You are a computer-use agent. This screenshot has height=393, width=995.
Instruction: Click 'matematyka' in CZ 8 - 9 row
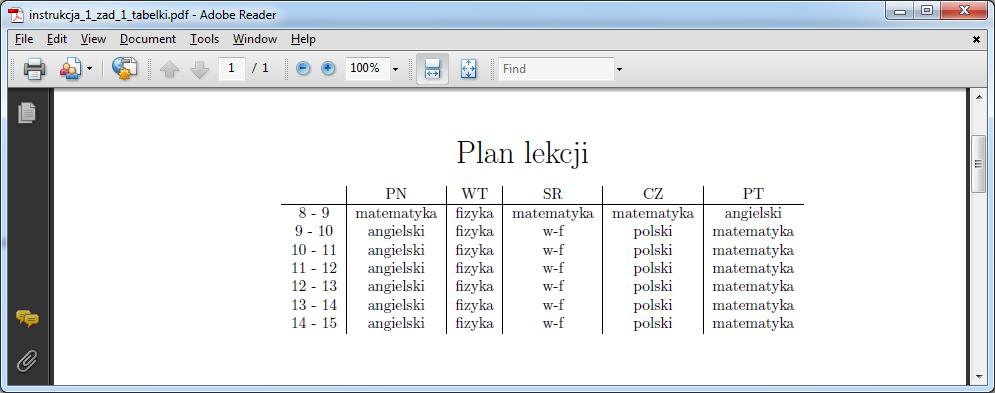[652, 214]
